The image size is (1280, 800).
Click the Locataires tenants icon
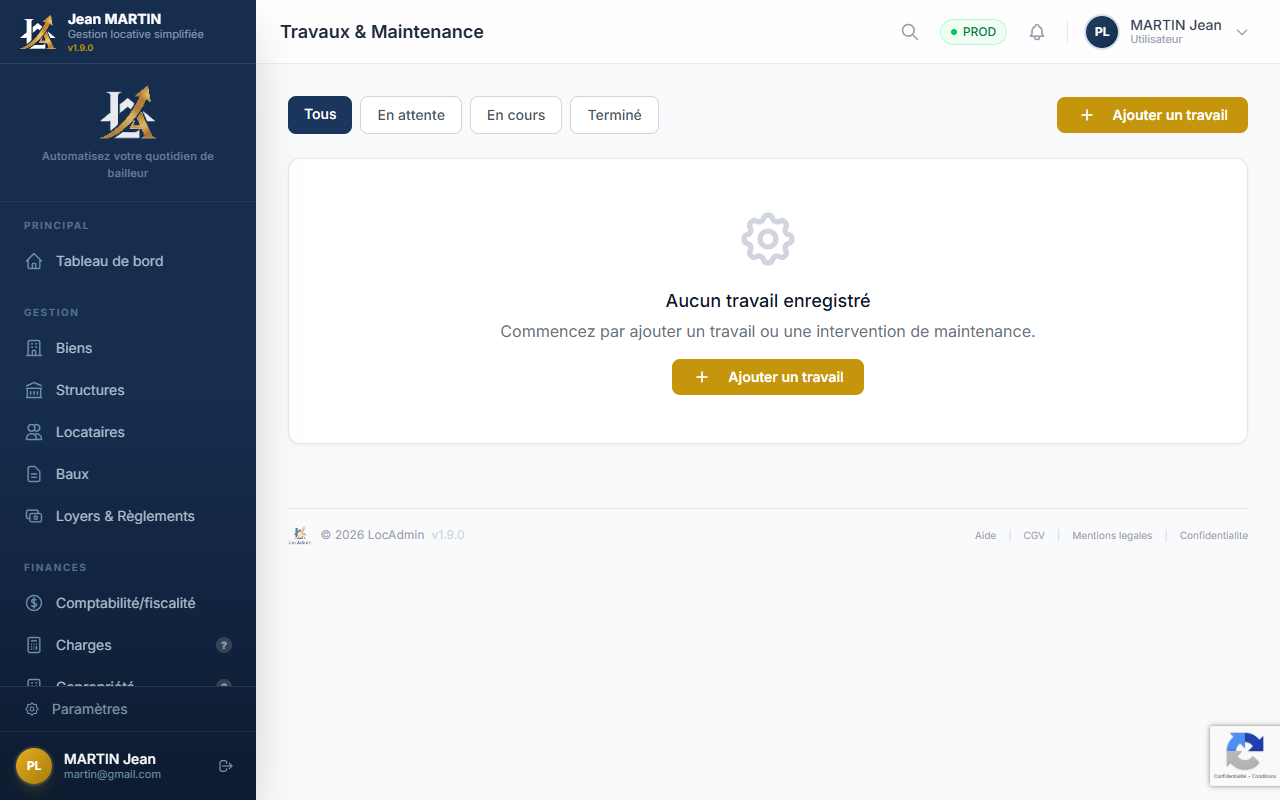[x=34, y=432]
